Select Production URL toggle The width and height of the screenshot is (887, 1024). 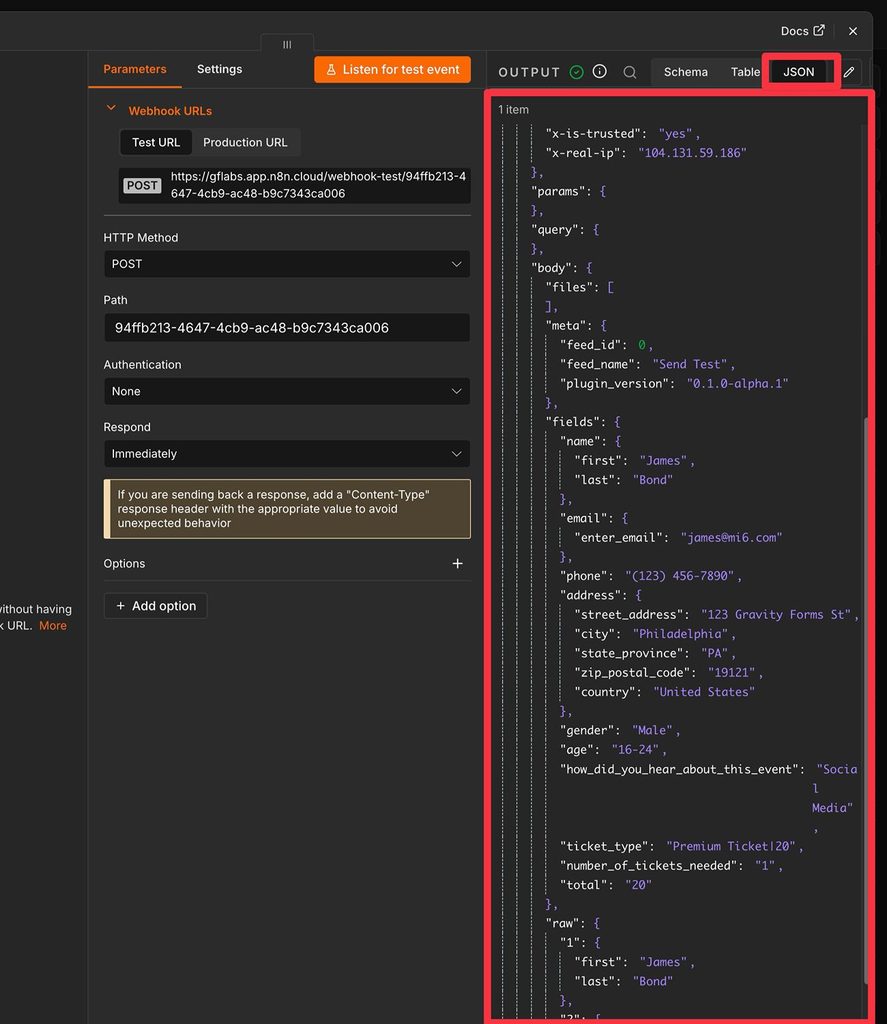tap(245, 142)
